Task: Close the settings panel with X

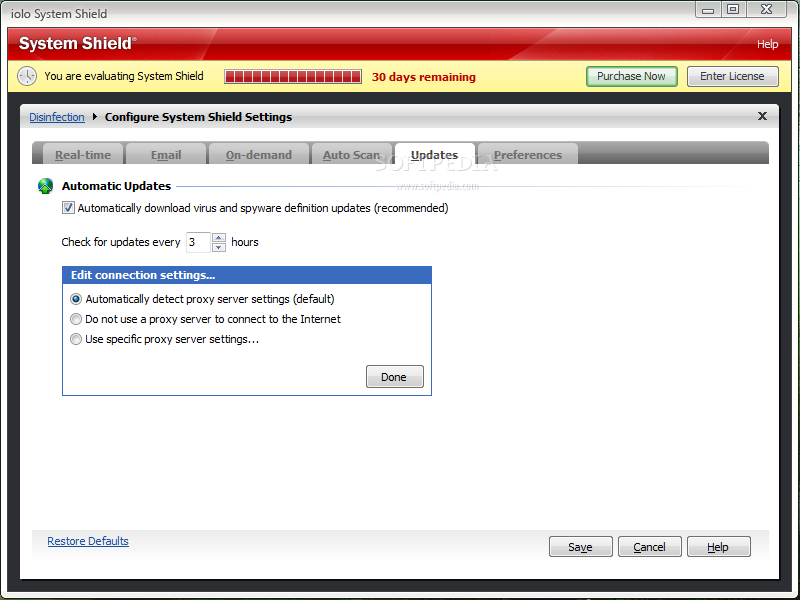Action: 762,116
